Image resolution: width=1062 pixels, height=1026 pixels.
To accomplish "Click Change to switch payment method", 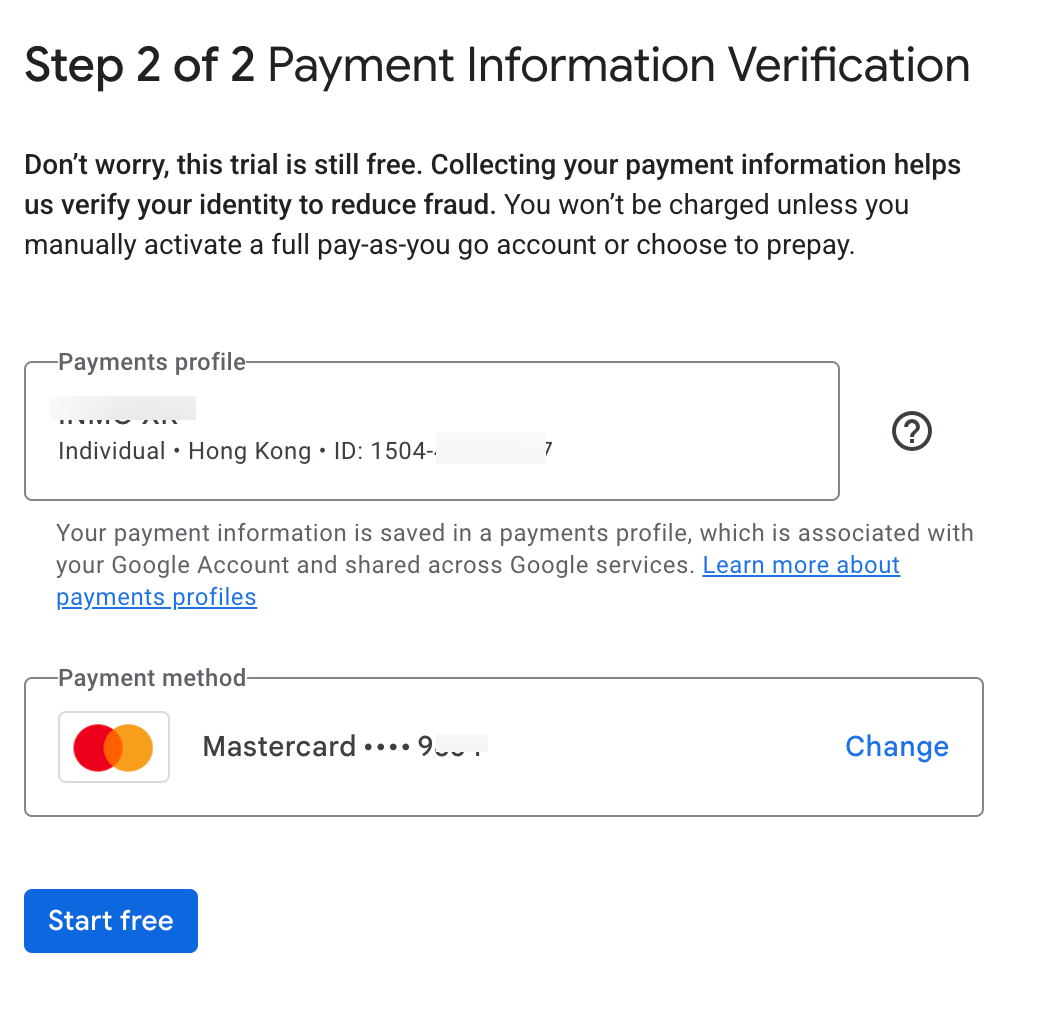I will click(896, 747).
